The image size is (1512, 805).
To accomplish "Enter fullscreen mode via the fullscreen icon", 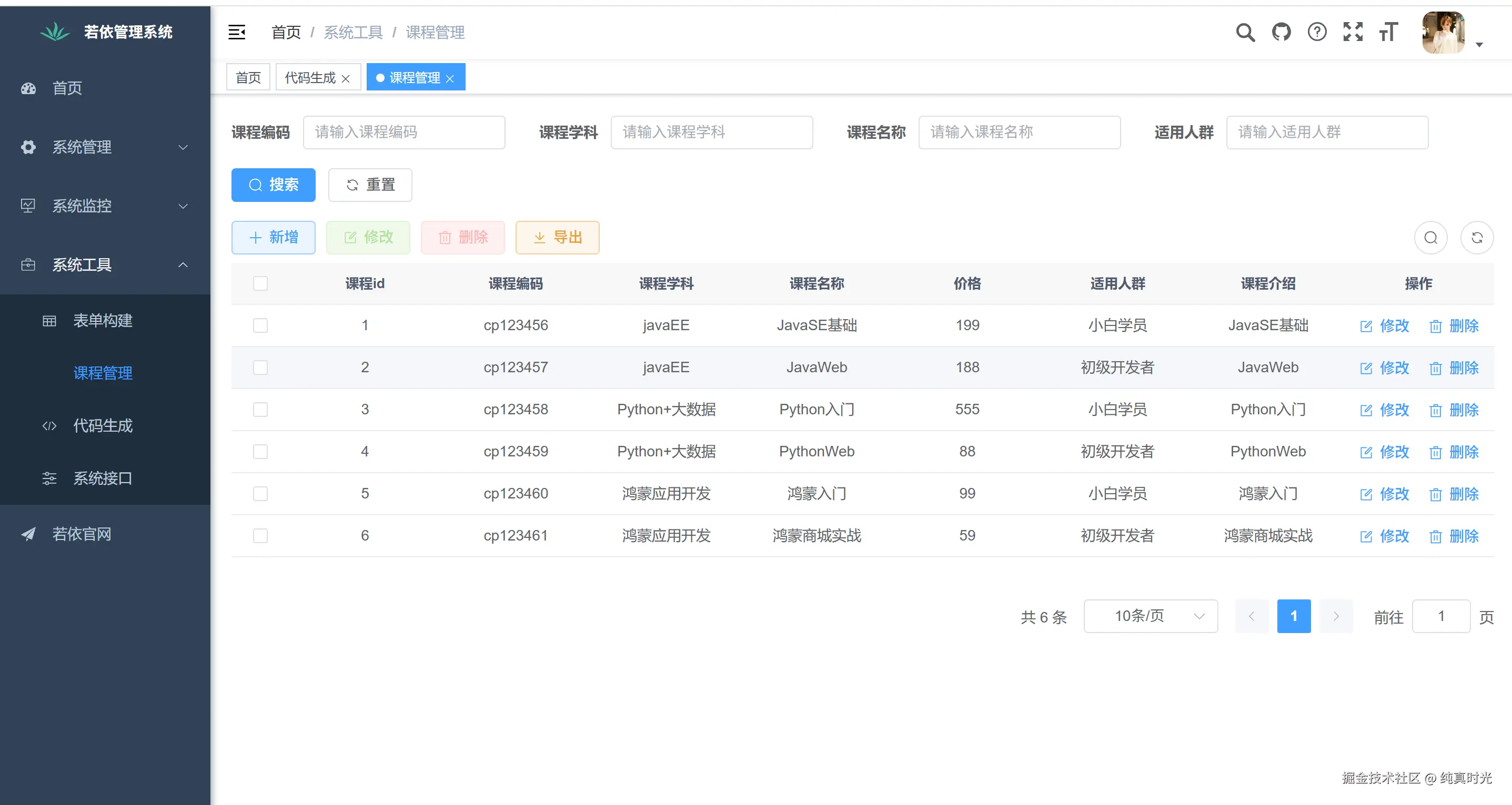I will (x=1353, y=32).
